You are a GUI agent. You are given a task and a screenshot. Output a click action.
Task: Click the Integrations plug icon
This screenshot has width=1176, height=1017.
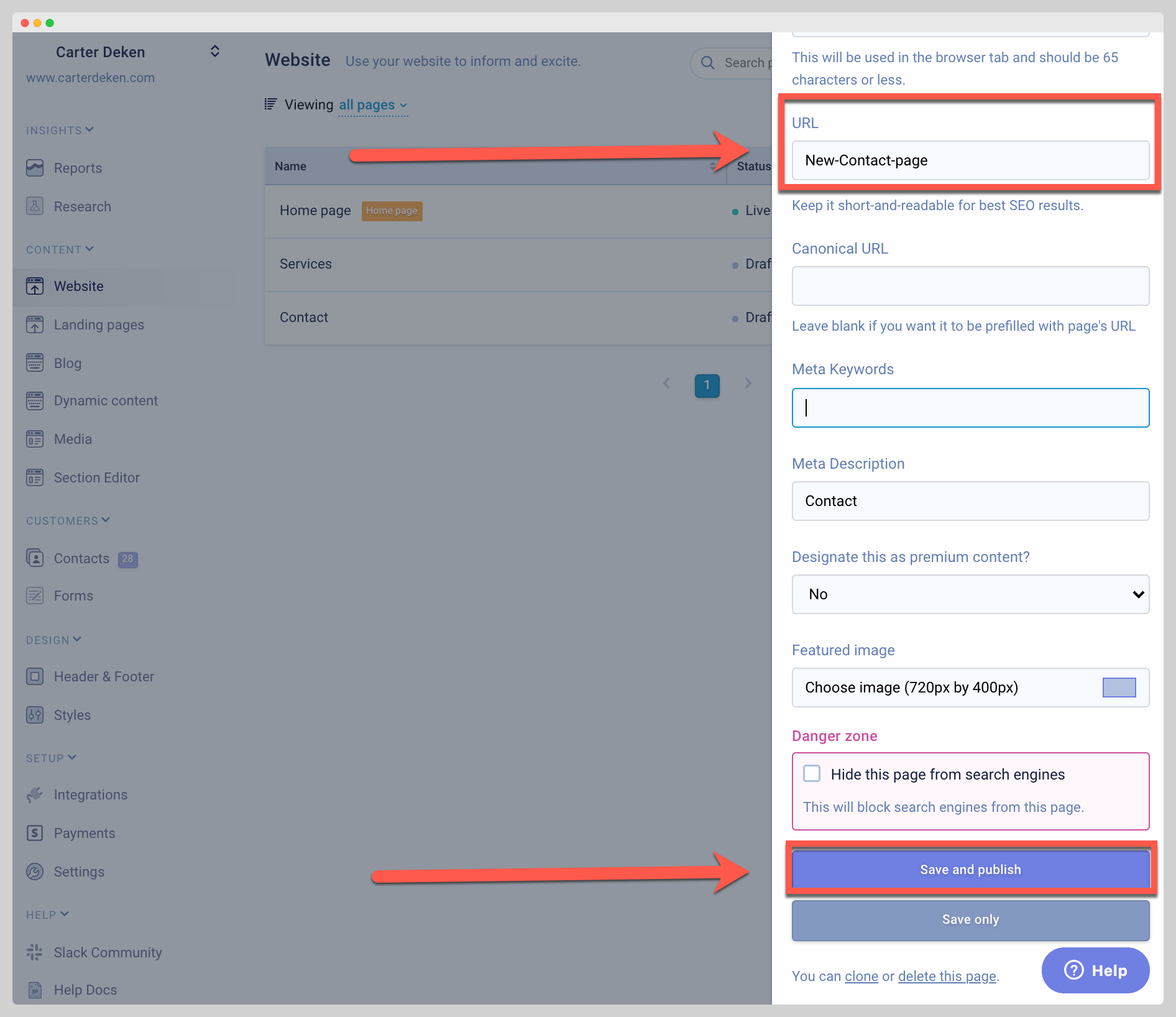point(35,794)
